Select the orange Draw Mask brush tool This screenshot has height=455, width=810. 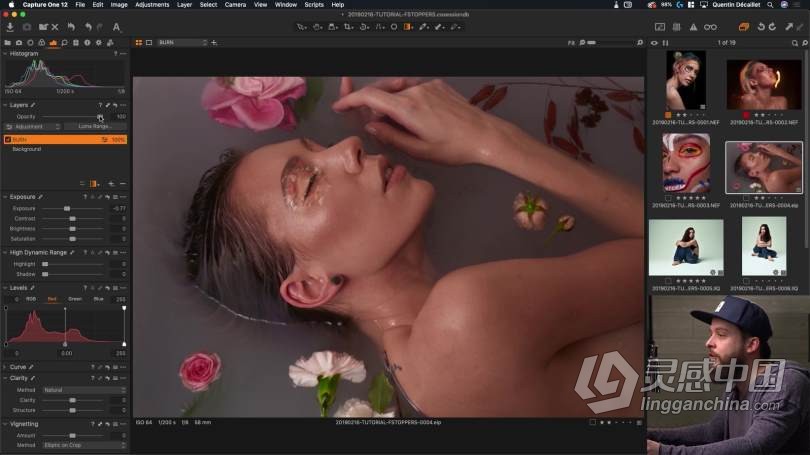pos(408,27)
